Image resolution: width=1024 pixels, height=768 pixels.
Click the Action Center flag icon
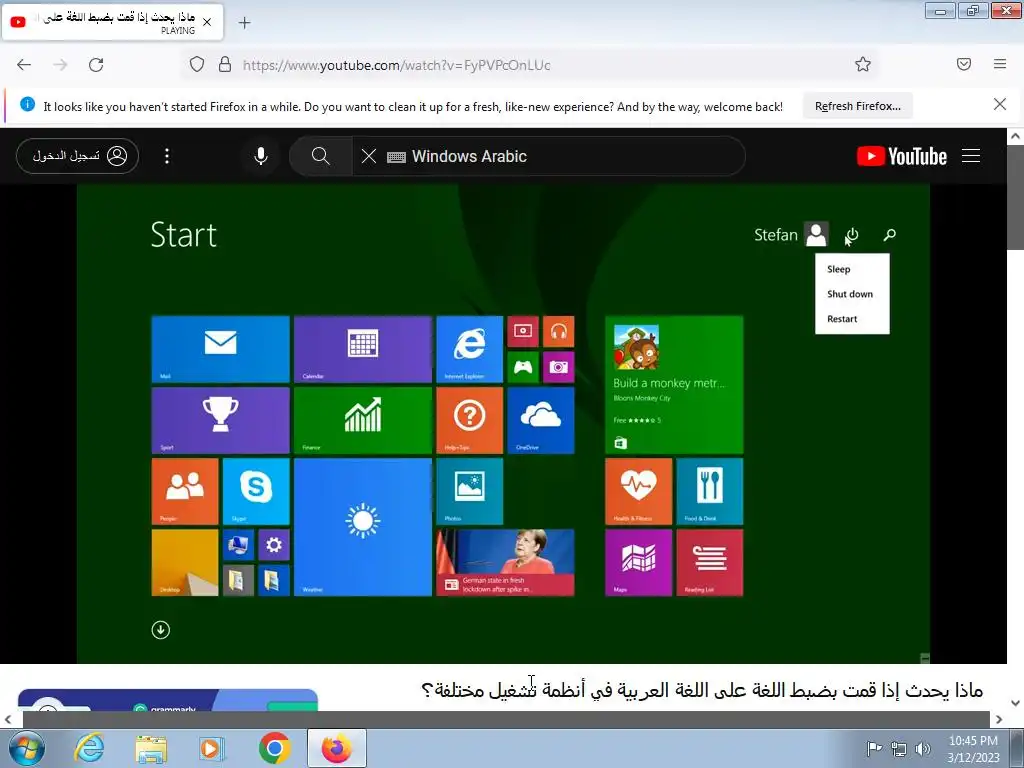click(x=874, y=748)
